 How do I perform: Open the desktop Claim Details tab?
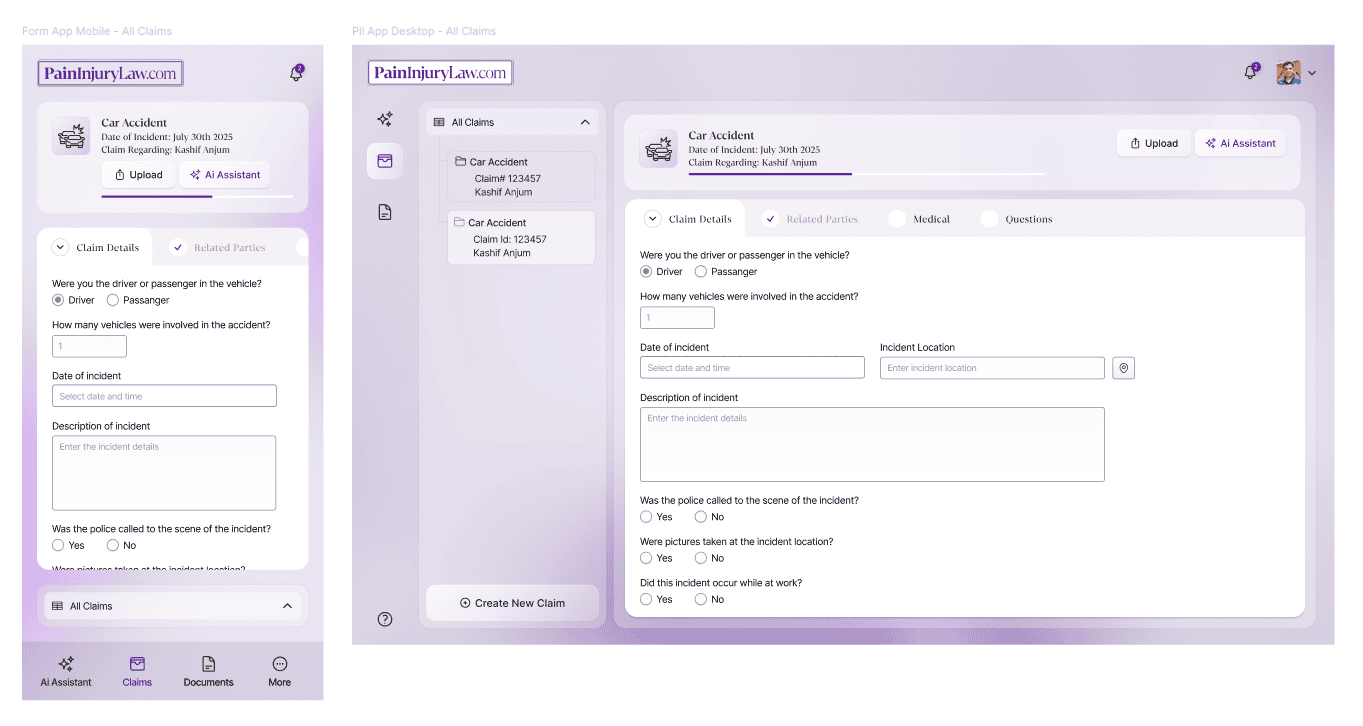tap(688, 219)
